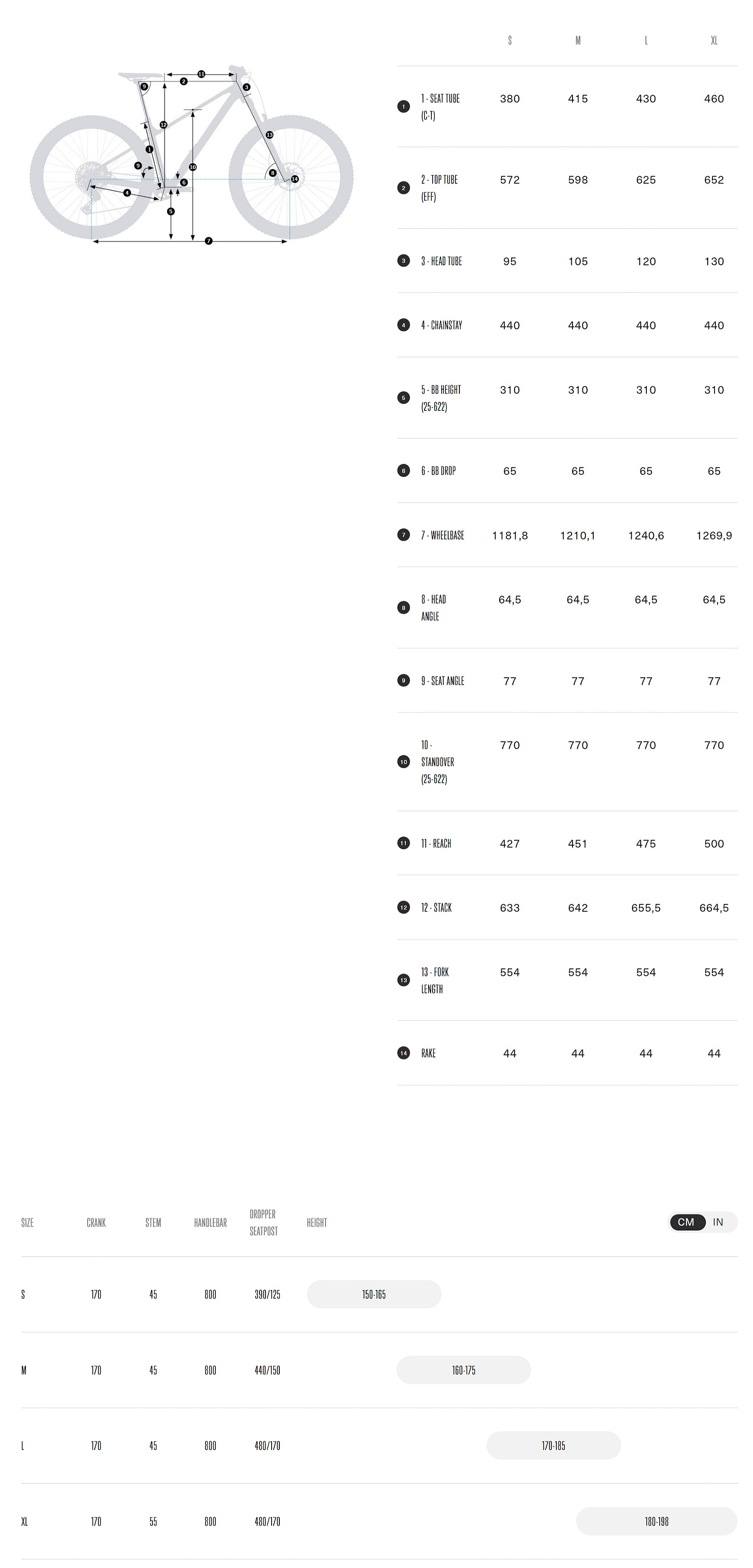
Task: Click the 150-165 height range bar
Action: tap(374, 1294)
